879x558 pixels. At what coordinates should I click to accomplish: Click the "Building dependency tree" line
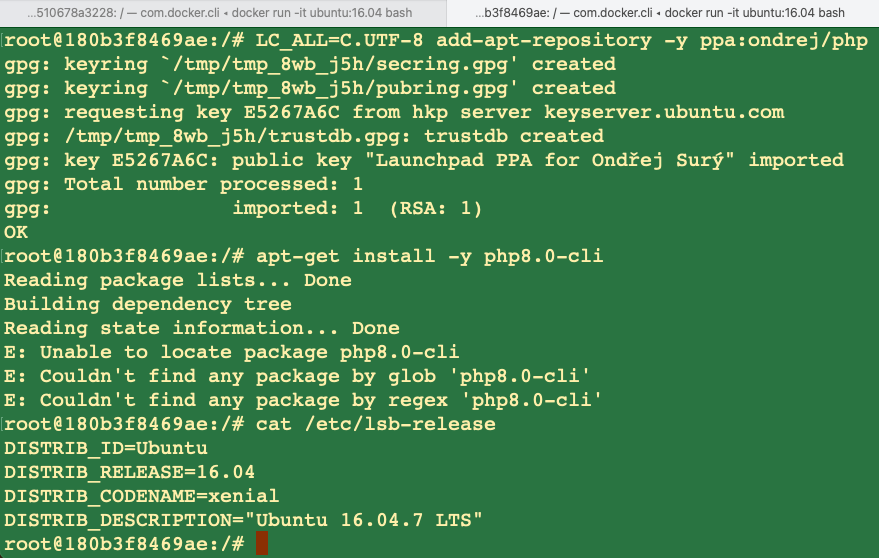point(148,304)
